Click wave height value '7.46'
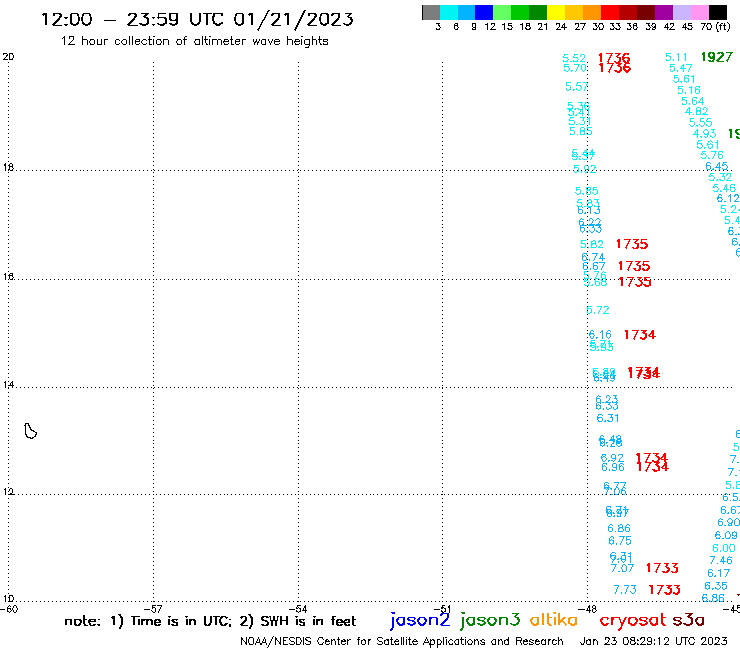 pos(721,560)
